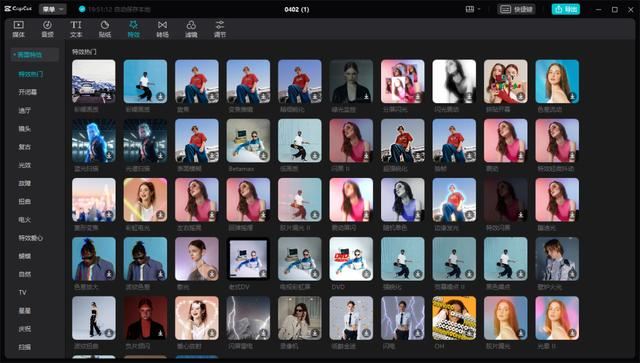Click download icon on dark blazer woman thumbnail
Image resolution: width=640 pixels, height=363 pixels.
pyautogui.click(x=367, y=96)
